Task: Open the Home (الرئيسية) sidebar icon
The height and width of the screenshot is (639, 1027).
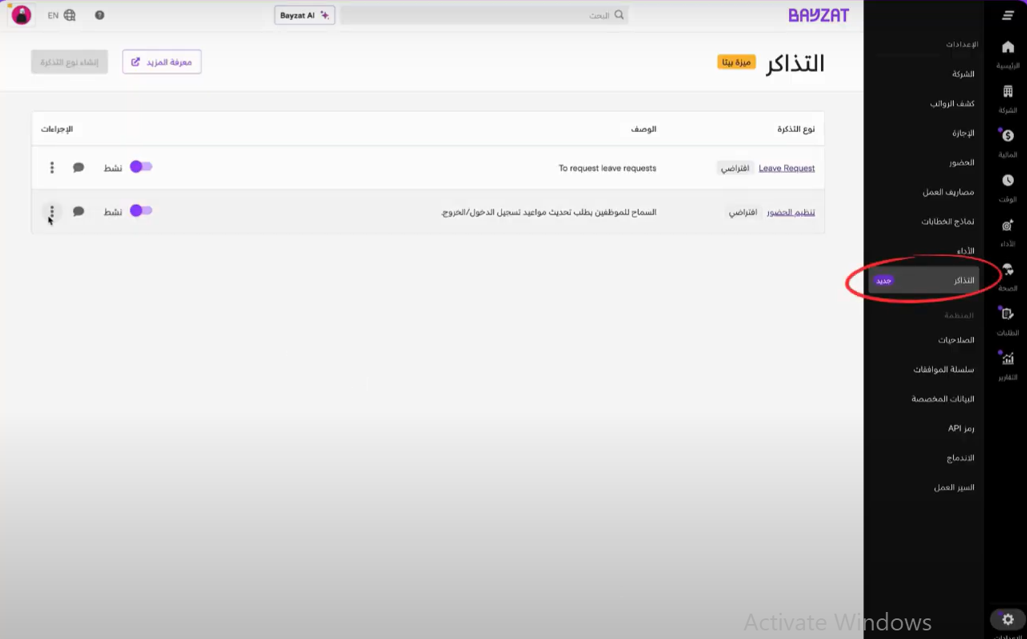Action: pyautogui.click(x=1007, y=48)
